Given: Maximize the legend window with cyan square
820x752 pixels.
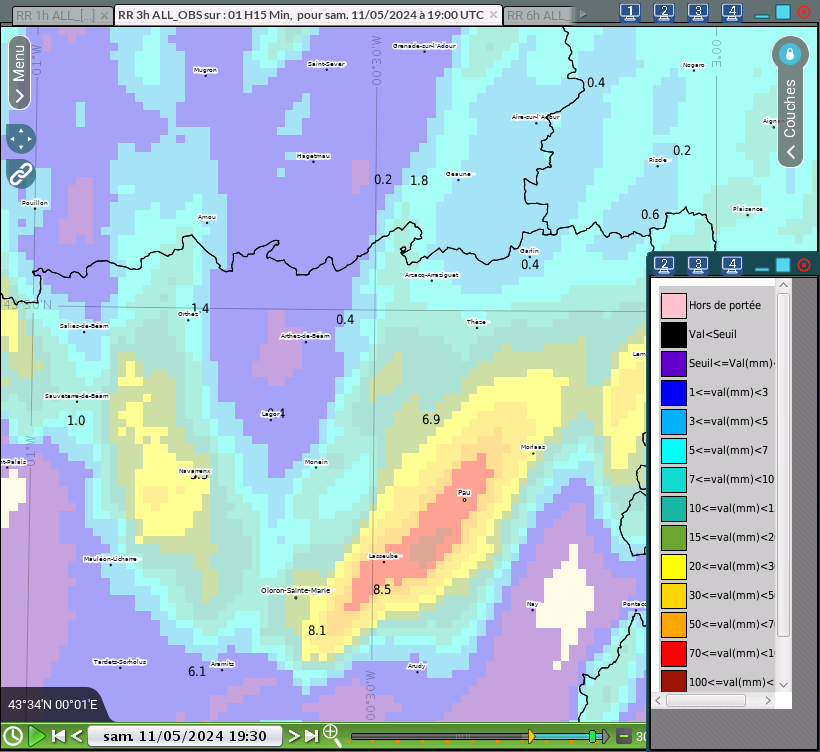Looking at the screenshot, I should coord(783,265).
